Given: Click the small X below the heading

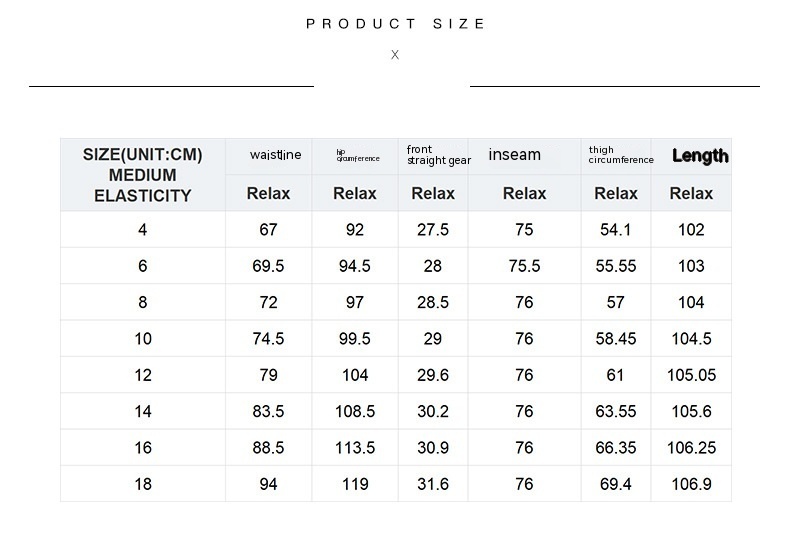Looking at the screenshot, I should click(395, 55).
